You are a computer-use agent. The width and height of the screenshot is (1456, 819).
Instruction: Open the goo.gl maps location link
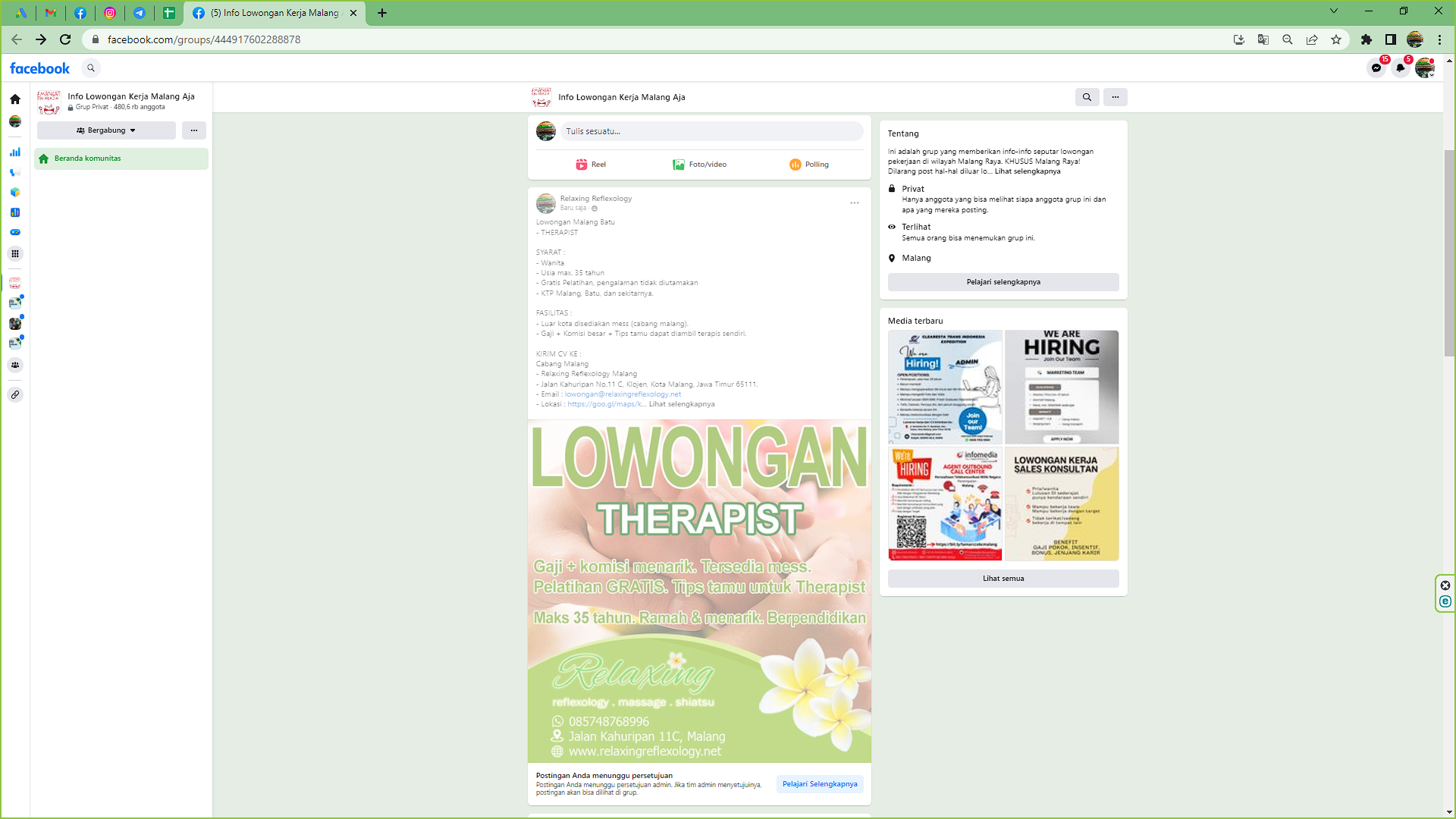[x=607, y=404]
